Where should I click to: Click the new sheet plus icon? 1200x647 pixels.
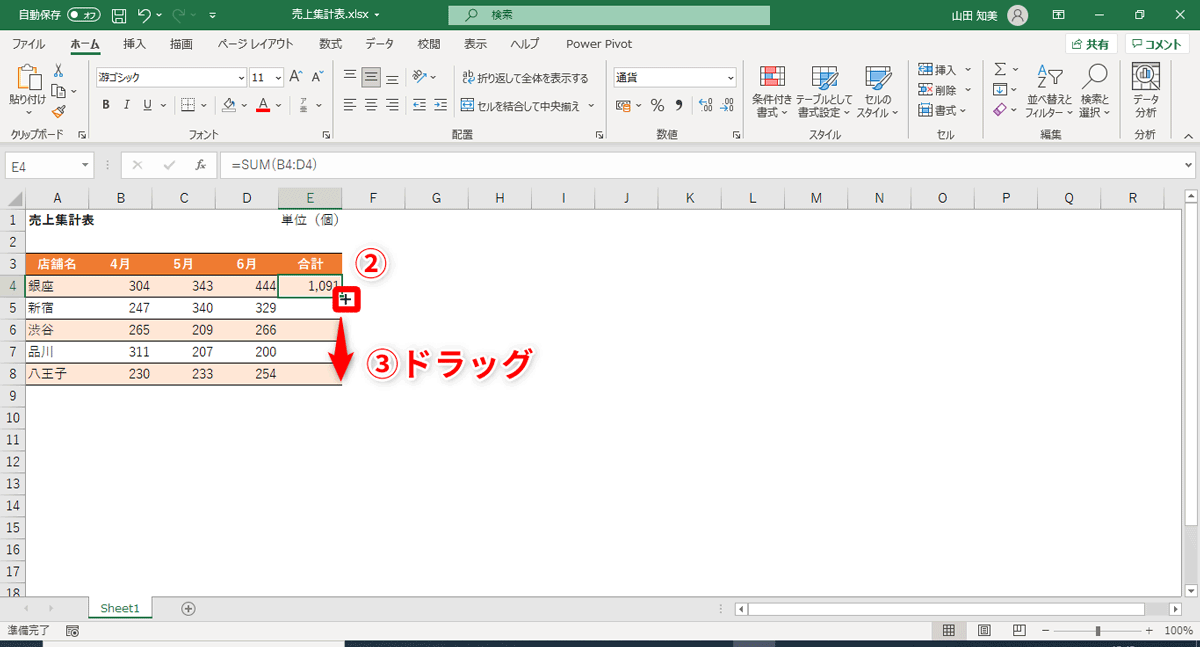point(188,608)
